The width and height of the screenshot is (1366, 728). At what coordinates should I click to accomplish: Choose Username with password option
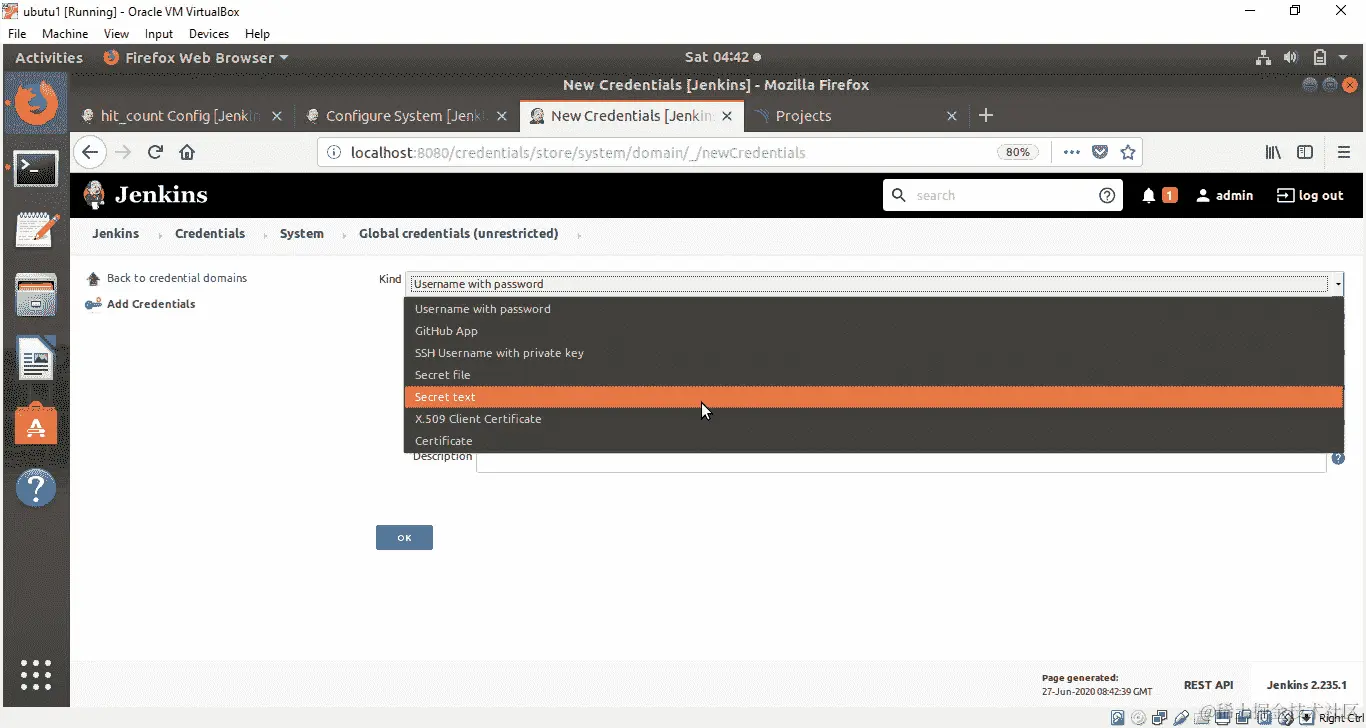pos(874,309)
